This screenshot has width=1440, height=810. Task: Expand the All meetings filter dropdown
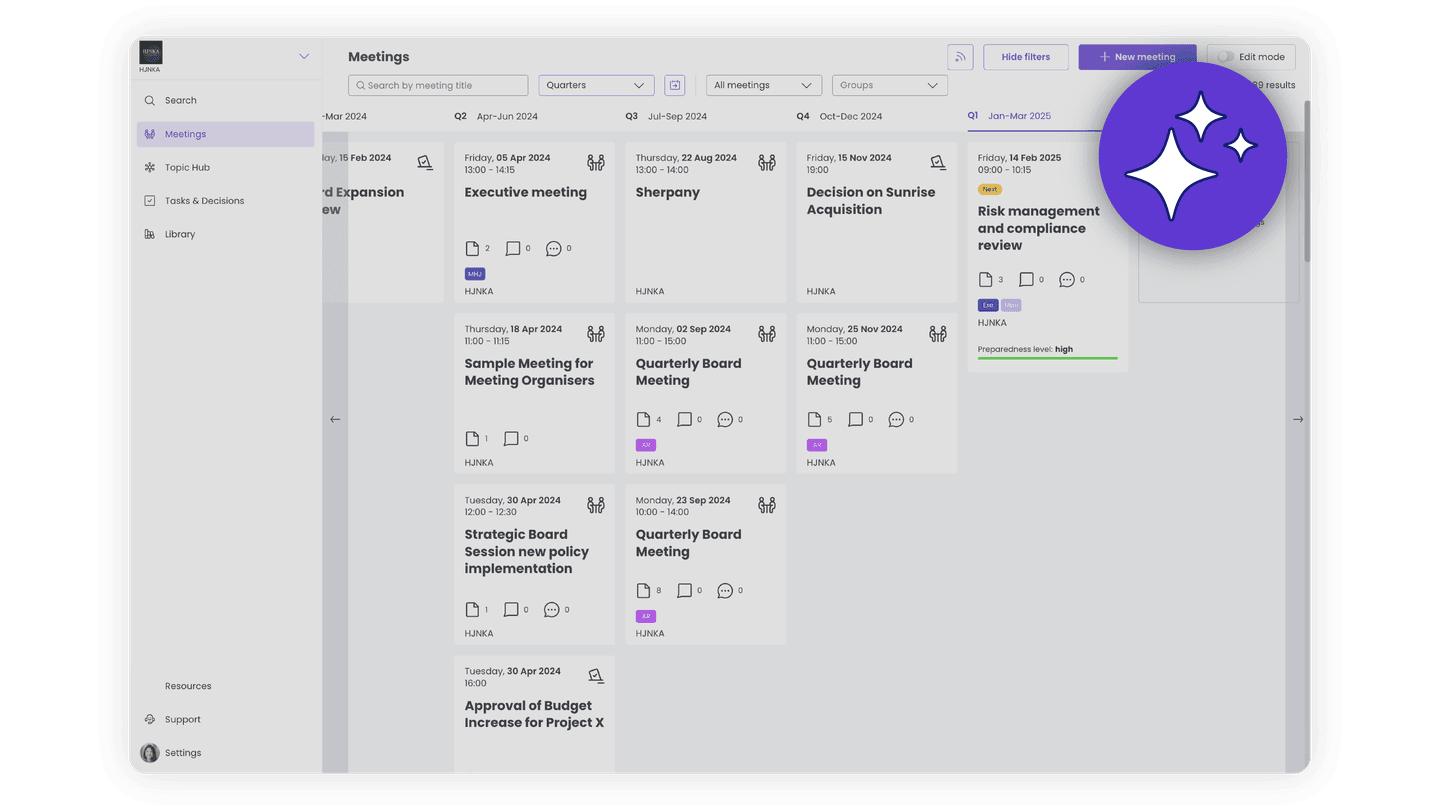click(x=764, y=85)
